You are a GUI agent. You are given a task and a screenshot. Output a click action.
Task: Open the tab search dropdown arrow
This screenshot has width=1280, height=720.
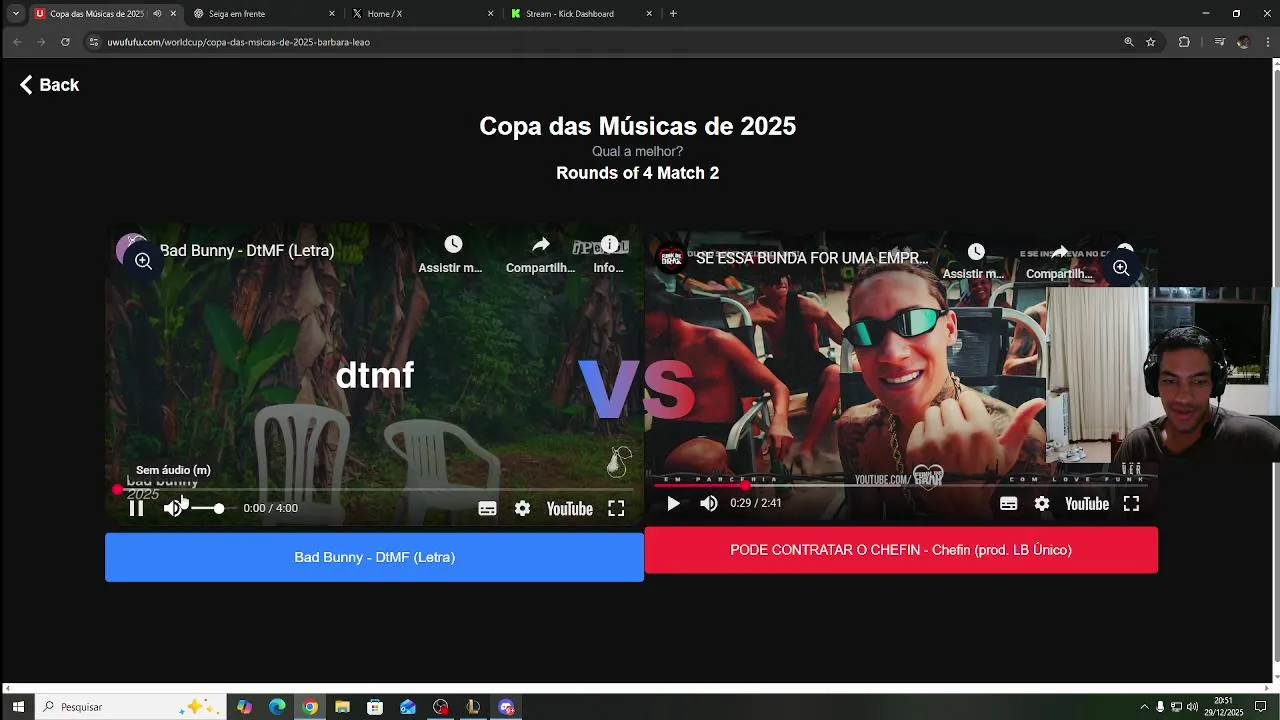15,14
